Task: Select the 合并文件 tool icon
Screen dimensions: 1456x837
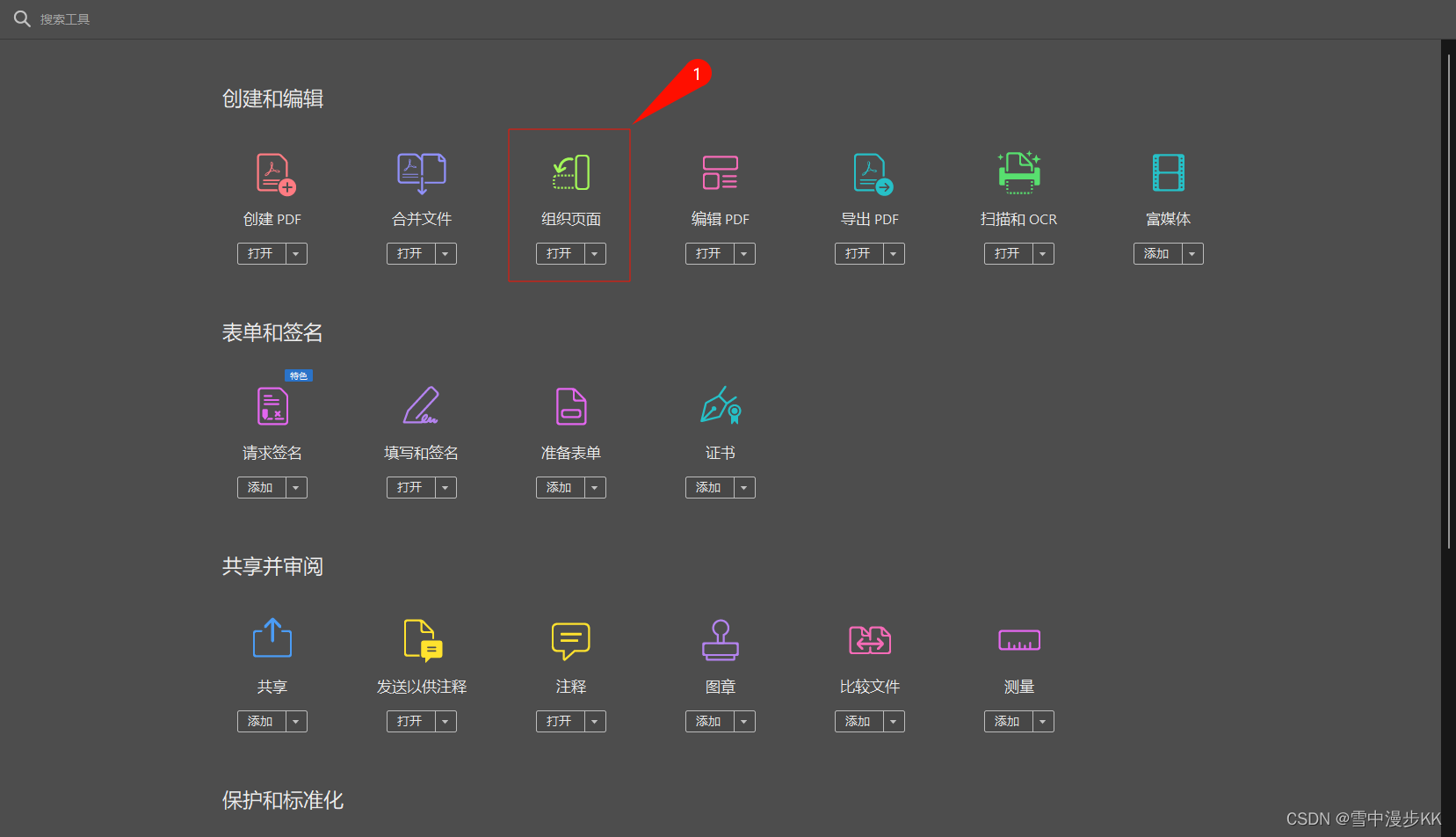Action: click(x=422, y=173)
